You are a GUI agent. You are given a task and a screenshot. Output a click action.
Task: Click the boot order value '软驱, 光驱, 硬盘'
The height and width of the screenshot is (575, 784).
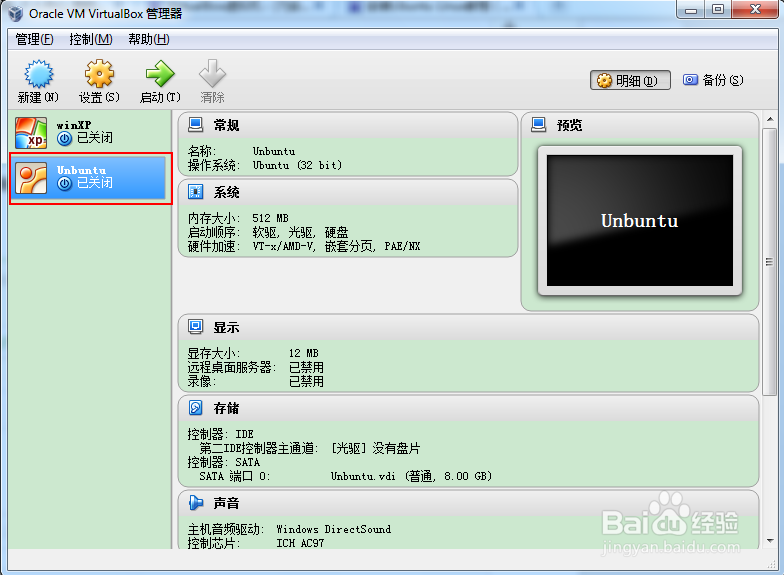[x=300, y=232]
